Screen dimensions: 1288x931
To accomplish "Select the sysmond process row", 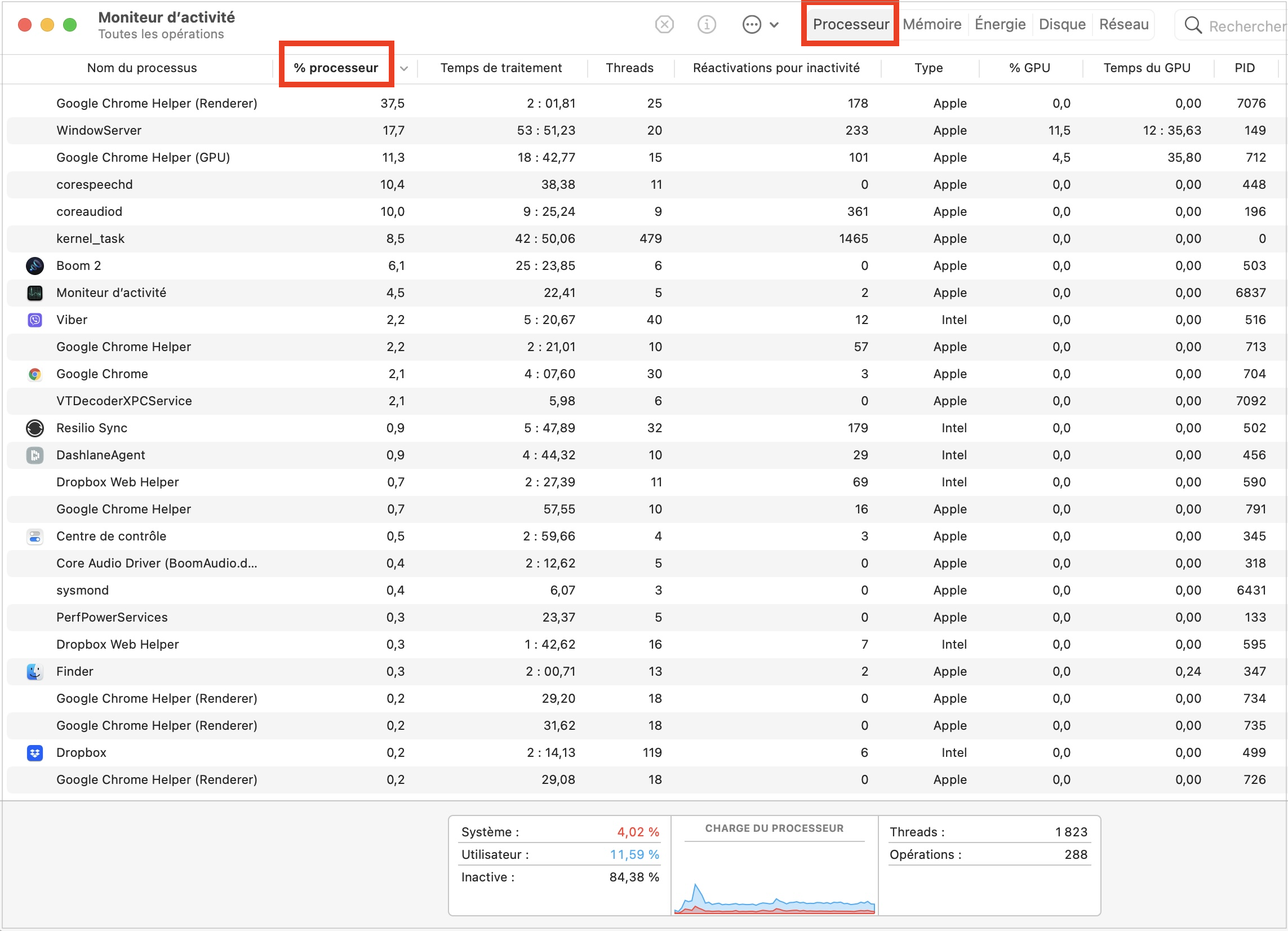I will [x=646, y=591].
